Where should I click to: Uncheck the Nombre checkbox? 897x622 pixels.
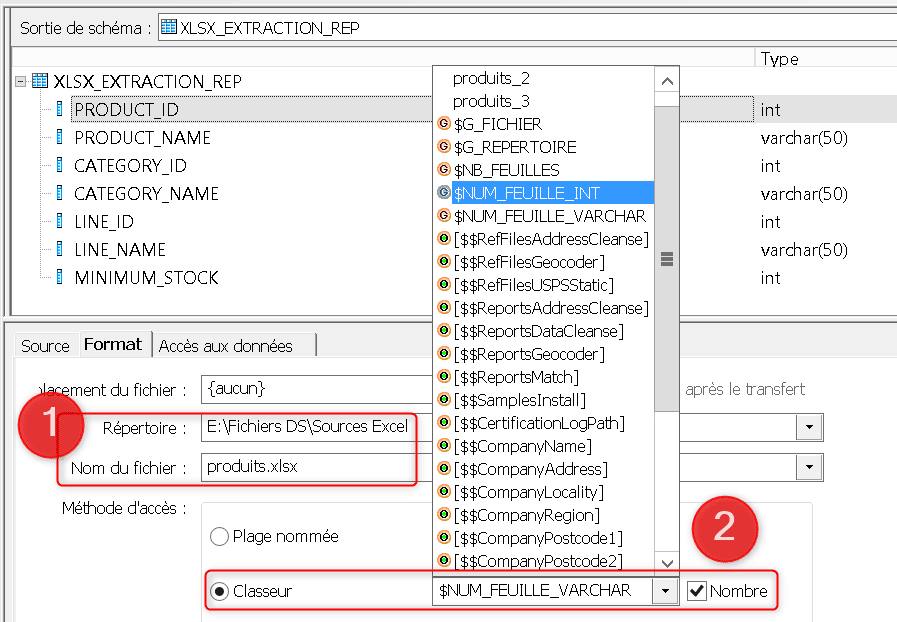[697, 591]
